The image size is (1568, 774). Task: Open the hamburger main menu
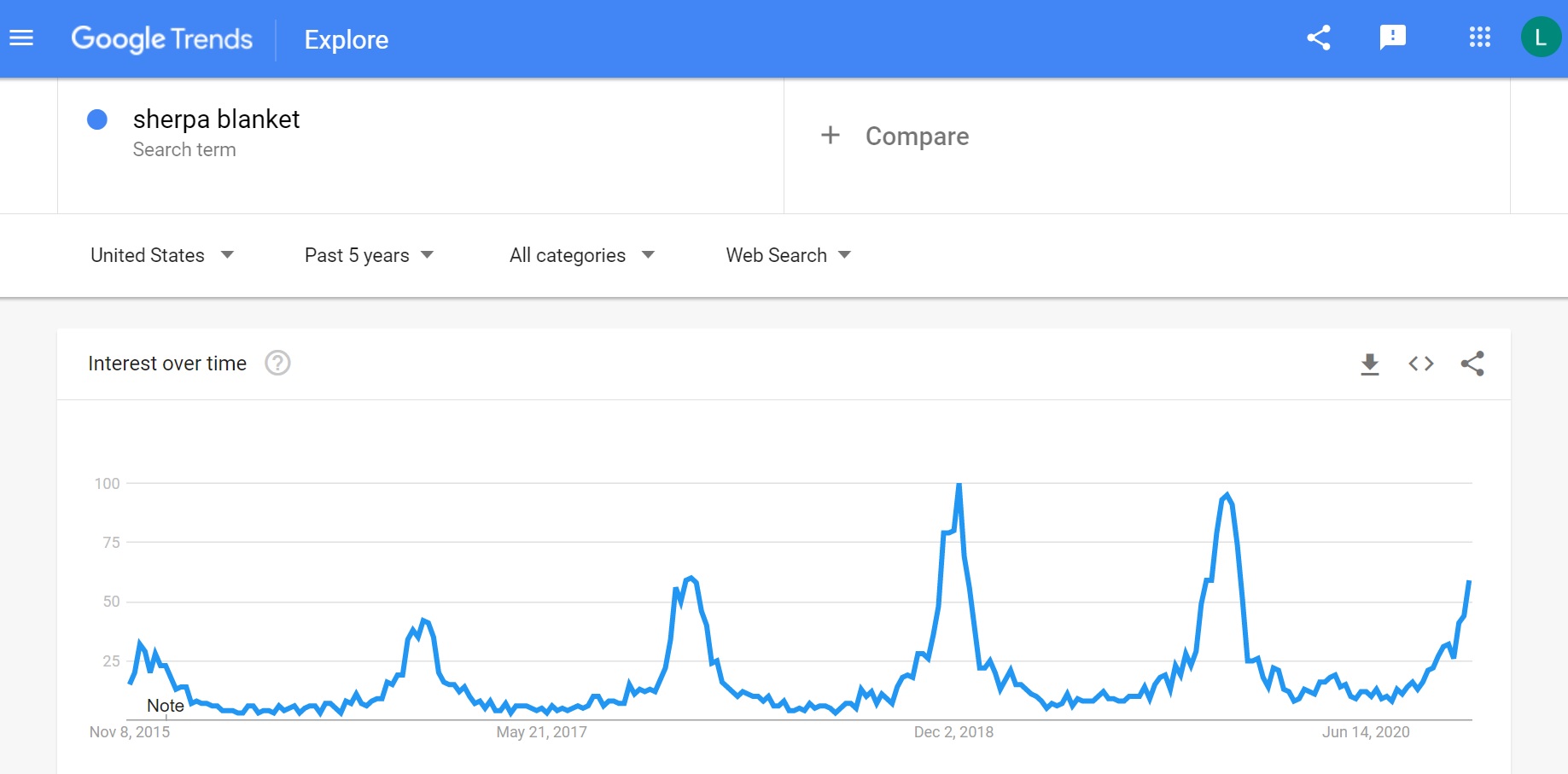click(x=21, y=38)
